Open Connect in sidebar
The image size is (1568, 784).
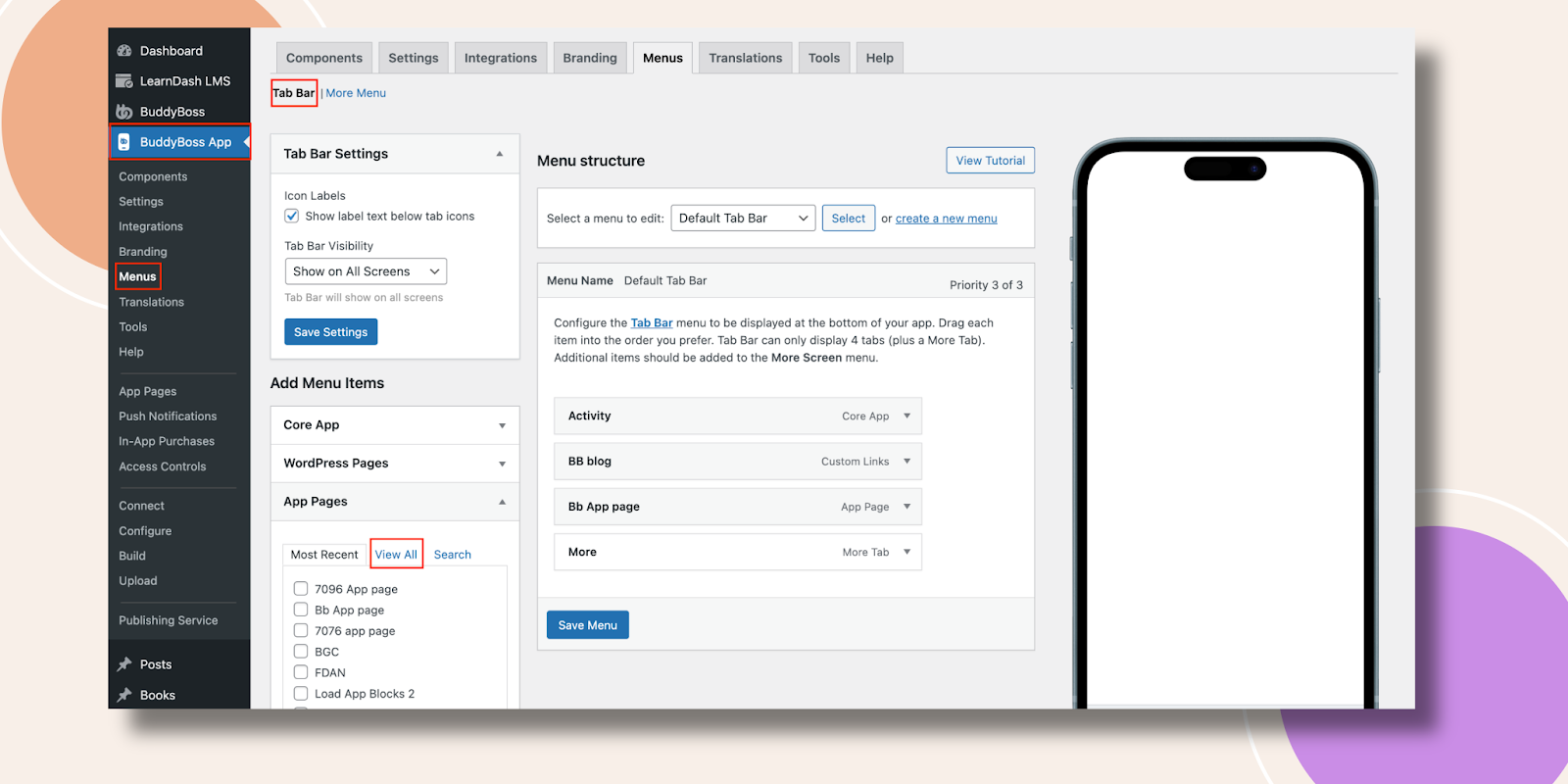[142, 506]
